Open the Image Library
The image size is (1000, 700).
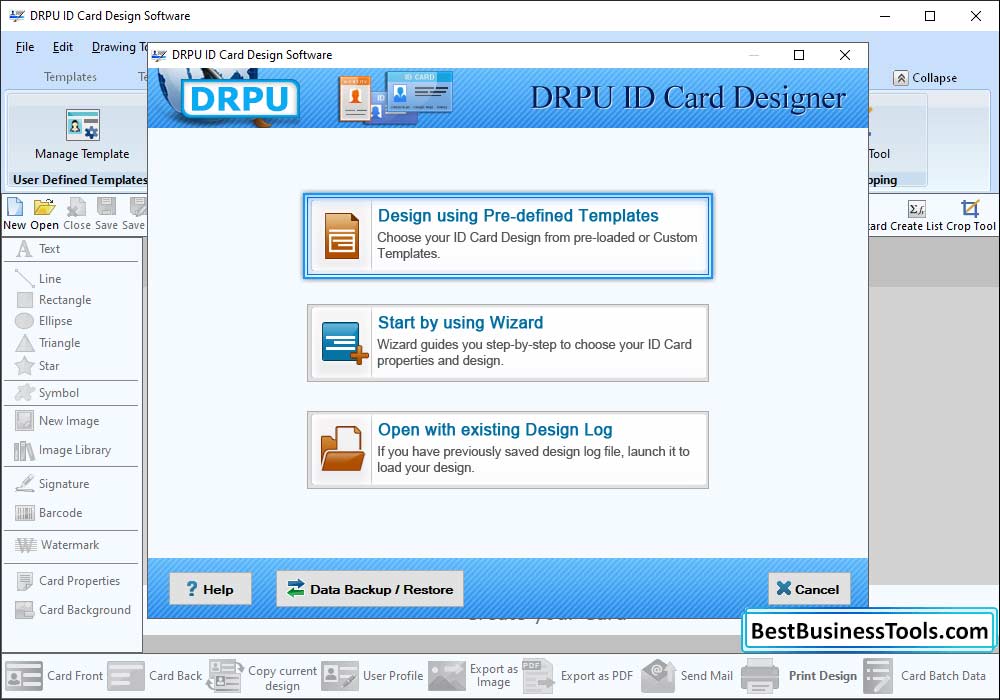pyautogui.click(x=62, y=450)
